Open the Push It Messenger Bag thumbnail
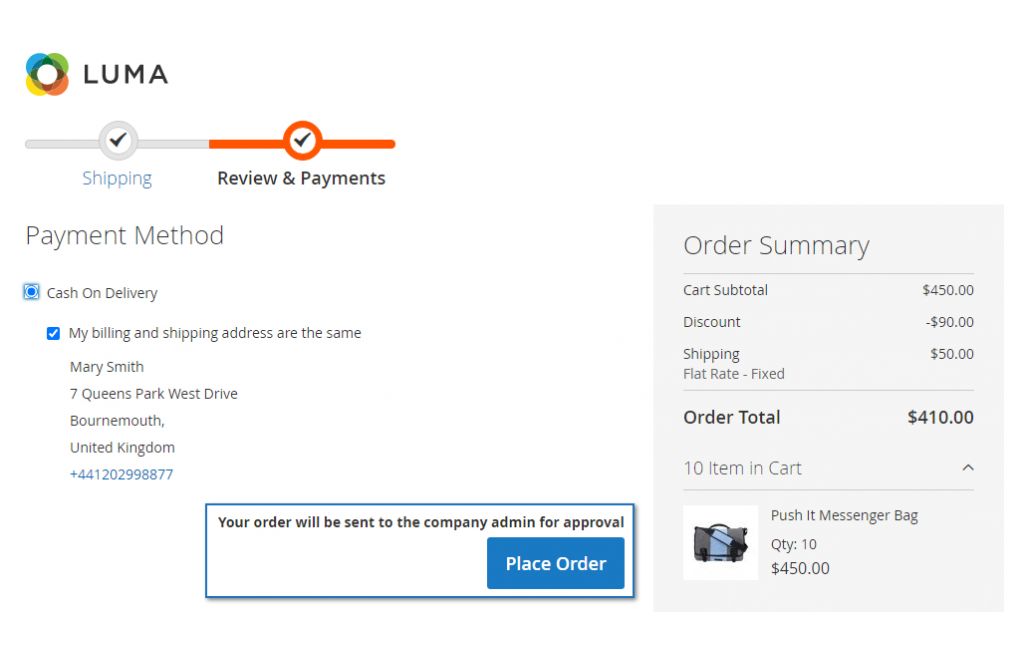 (x=720, y=543)
